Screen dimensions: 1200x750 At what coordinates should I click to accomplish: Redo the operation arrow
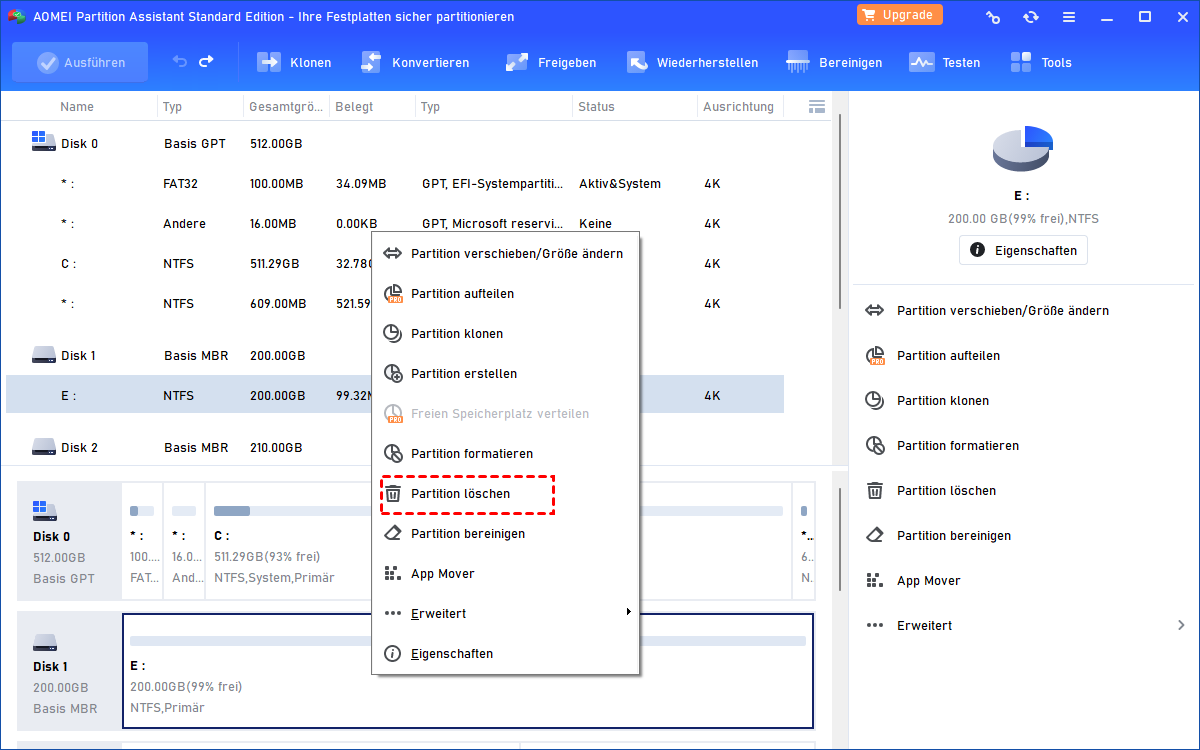[x=206, y=62]
